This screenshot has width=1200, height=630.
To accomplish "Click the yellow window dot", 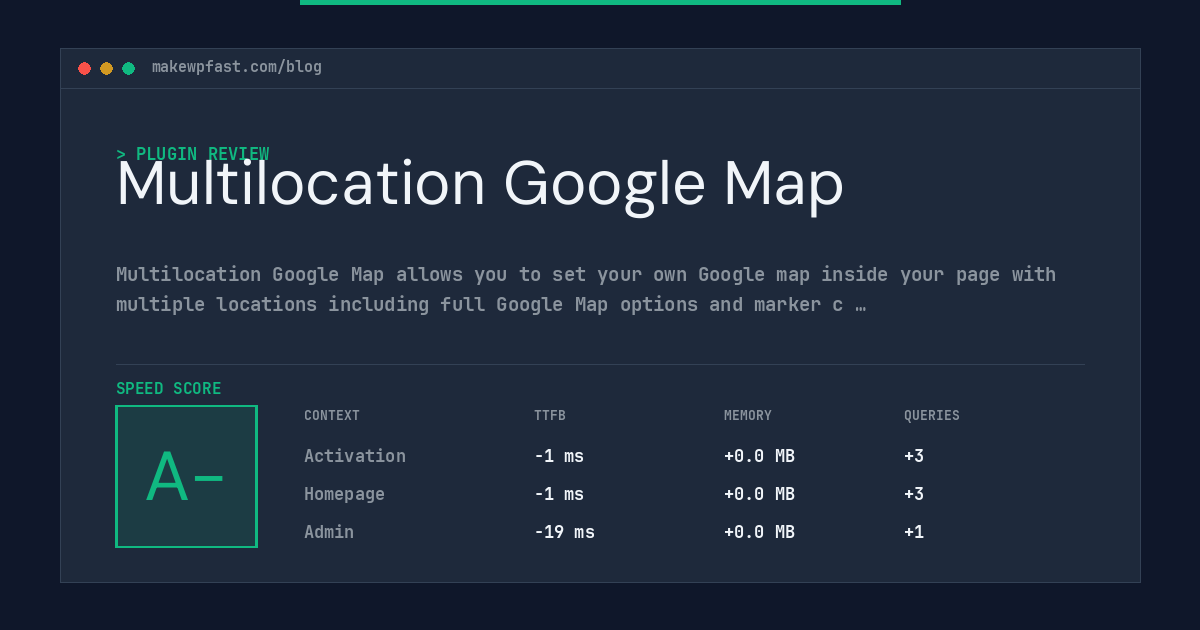I will pos(106,68).
